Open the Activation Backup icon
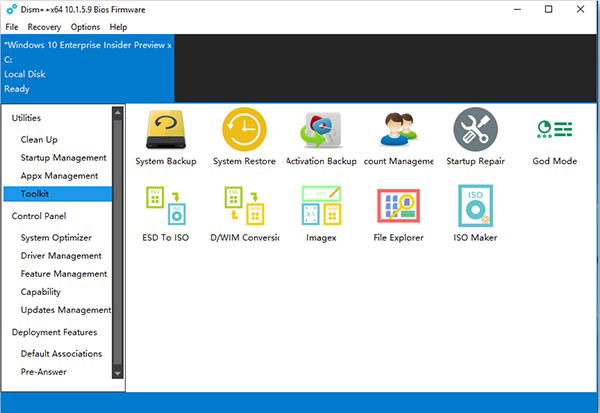The height and width of the screenshot is (413, 600). click(321, 129)
